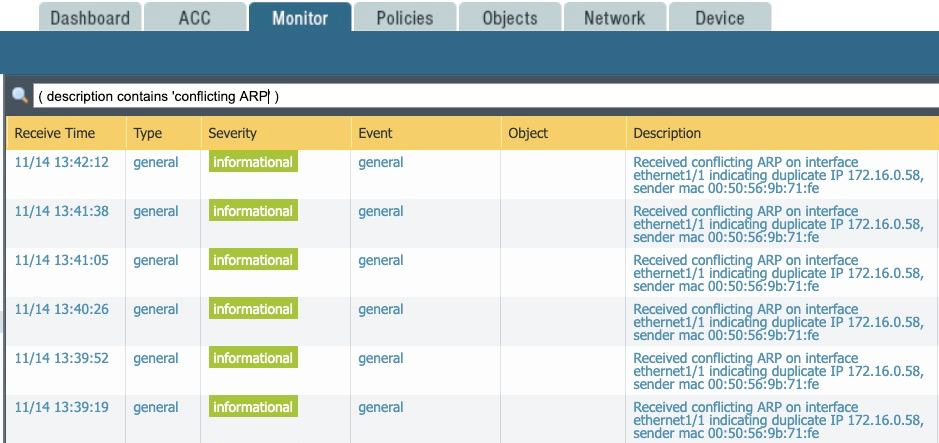This screenshot has width=939, height=443.
Task: Open the conflicting ARP description at 13:40:26
Action: coord(777,321)
